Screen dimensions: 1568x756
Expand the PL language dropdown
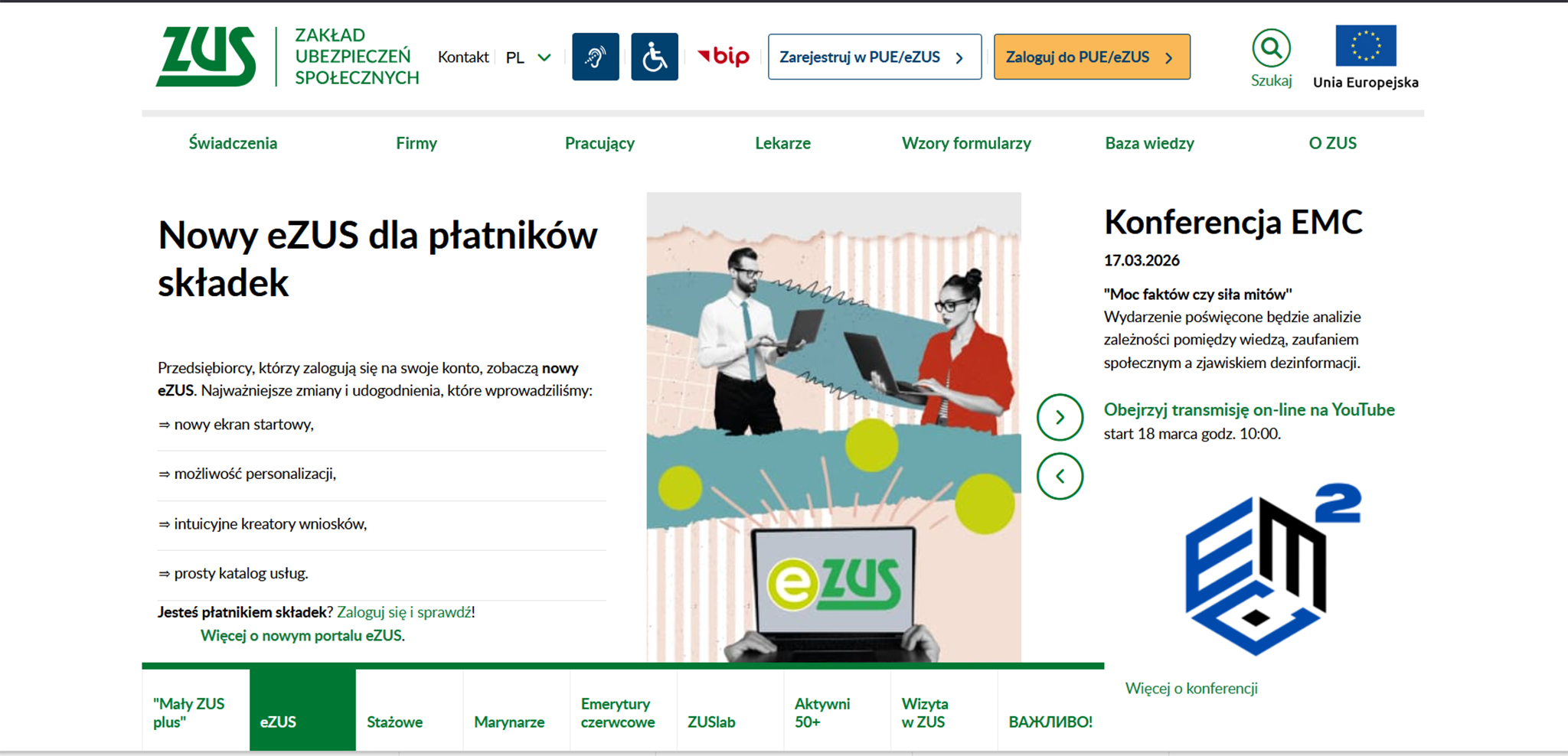528,57
